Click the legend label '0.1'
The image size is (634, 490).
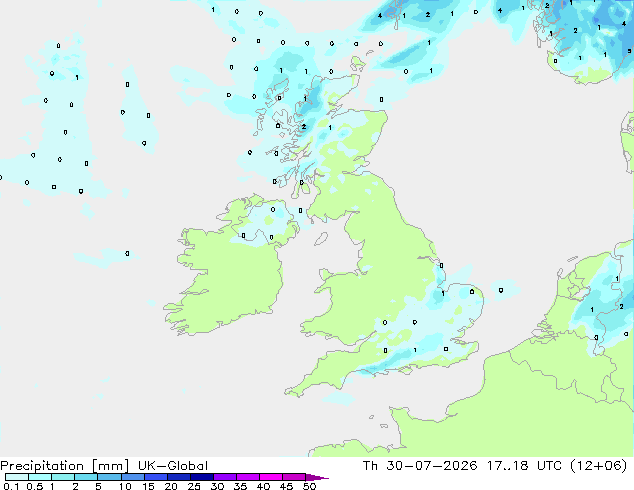click(x=11, y=486)
